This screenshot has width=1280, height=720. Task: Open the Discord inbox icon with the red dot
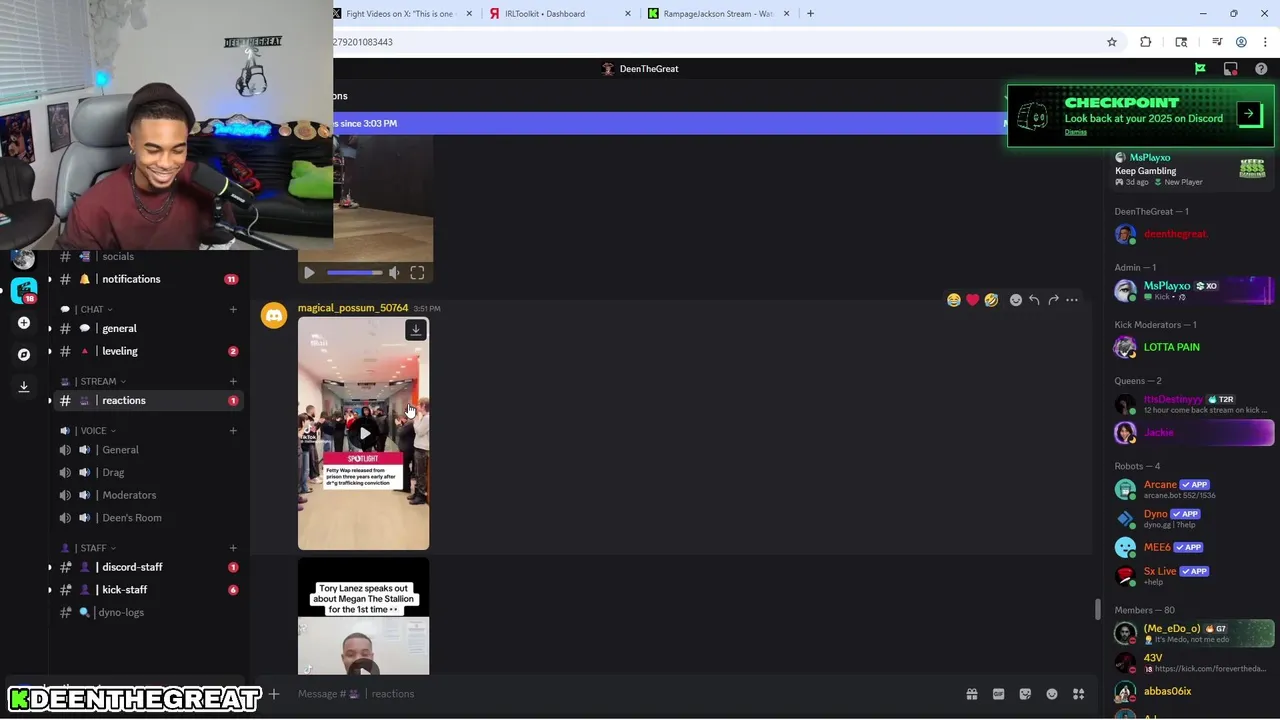pyautogui.click(x=1231, y=69)
